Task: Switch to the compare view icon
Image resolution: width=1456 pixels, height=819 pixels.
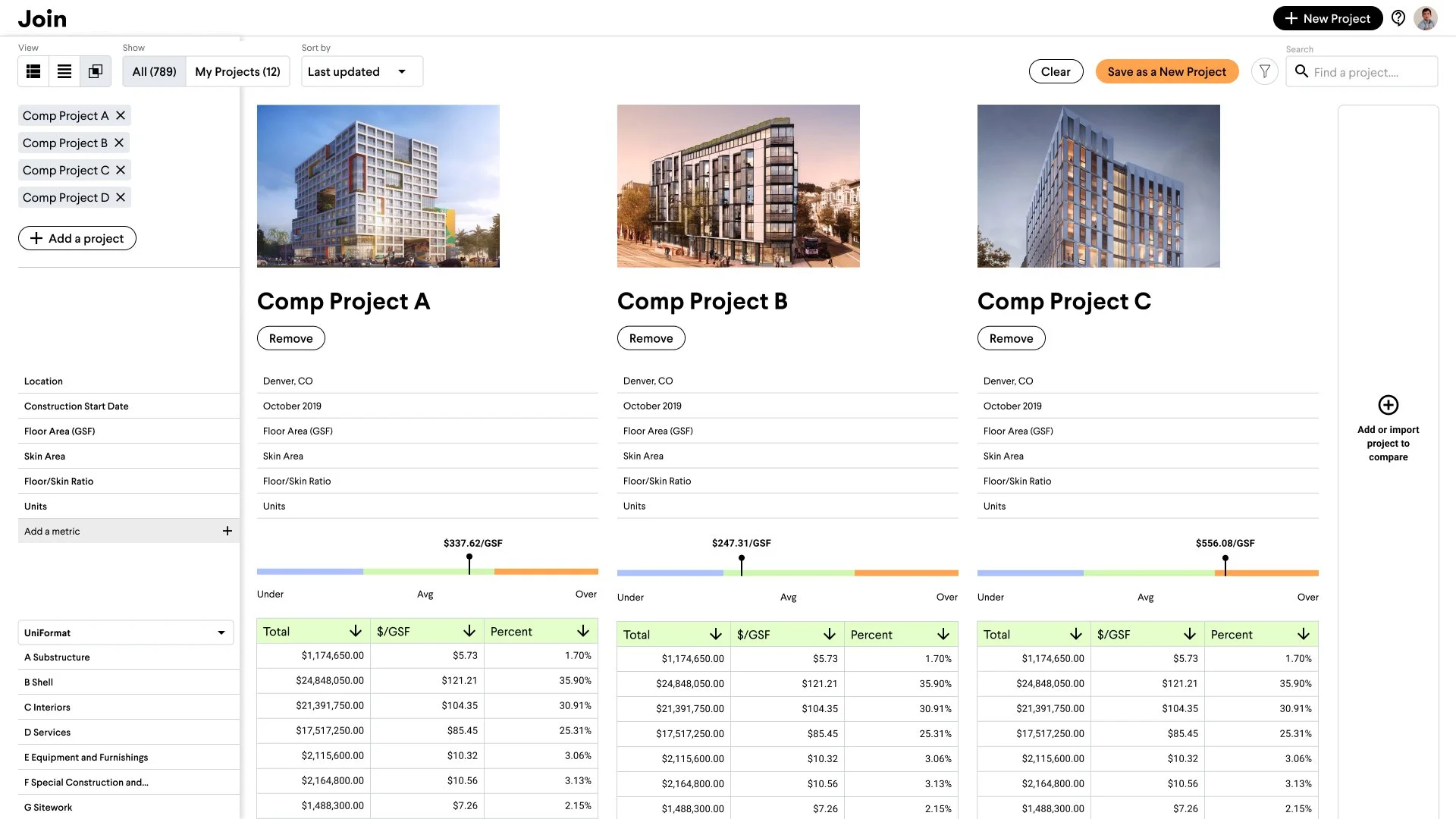Action: (x=96, y=71)
